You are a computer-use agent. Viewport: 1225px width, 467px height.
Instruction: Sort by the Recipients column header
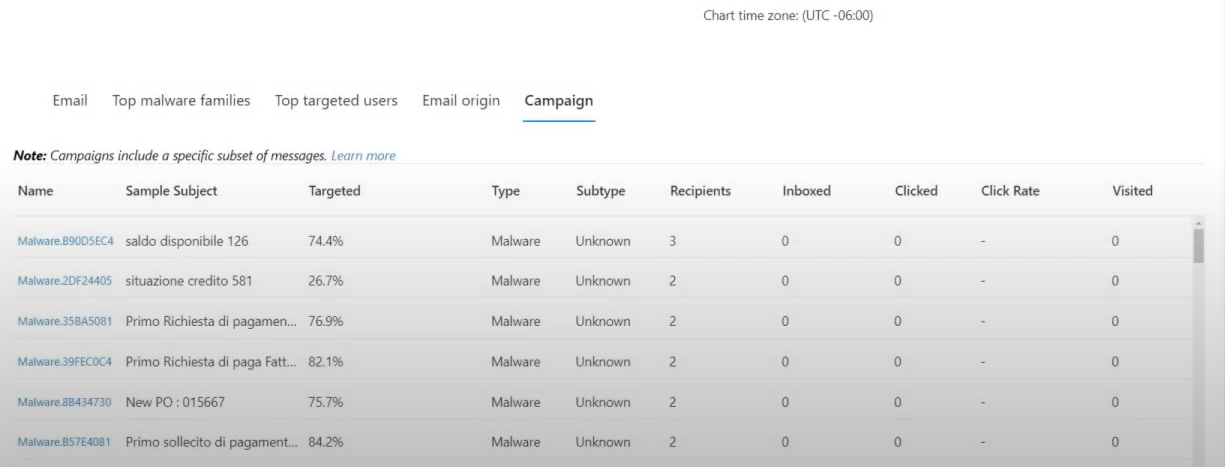(x=701, y=190)
